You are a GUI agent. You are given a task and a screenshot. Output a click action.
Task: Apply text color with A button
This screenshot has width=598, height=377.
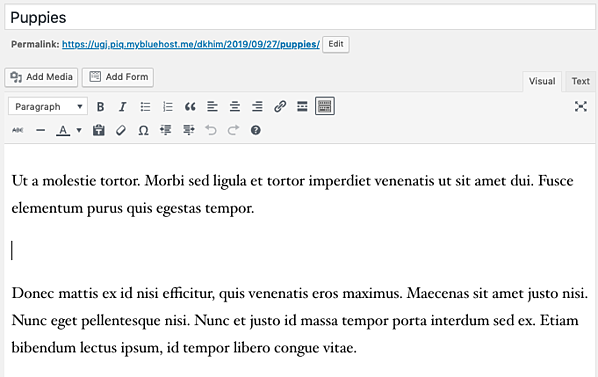pyautogui.click(x=63, y=130)
